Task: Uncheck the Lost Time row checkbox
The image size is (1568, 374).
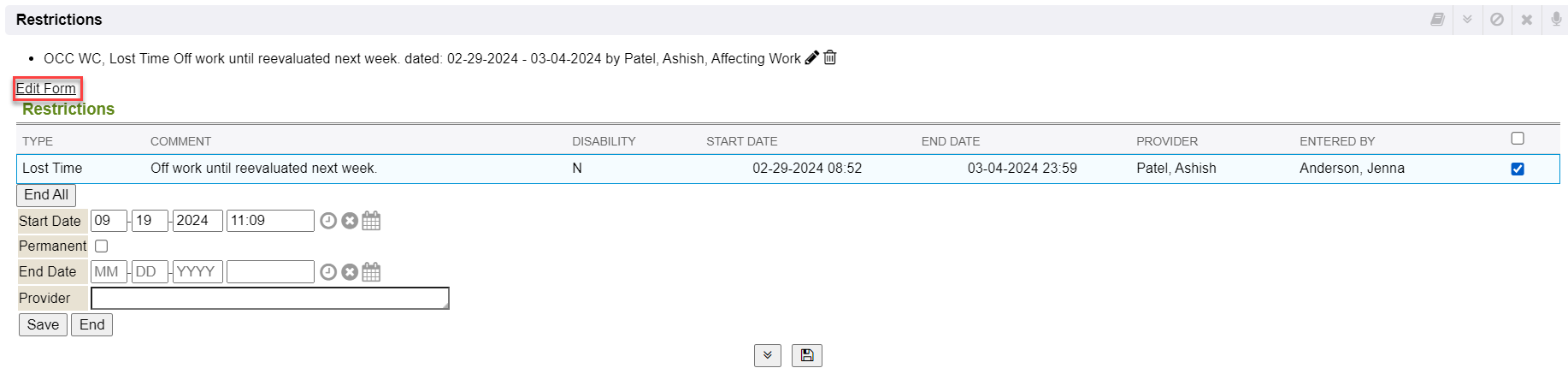Action: tap(1518, 169)
